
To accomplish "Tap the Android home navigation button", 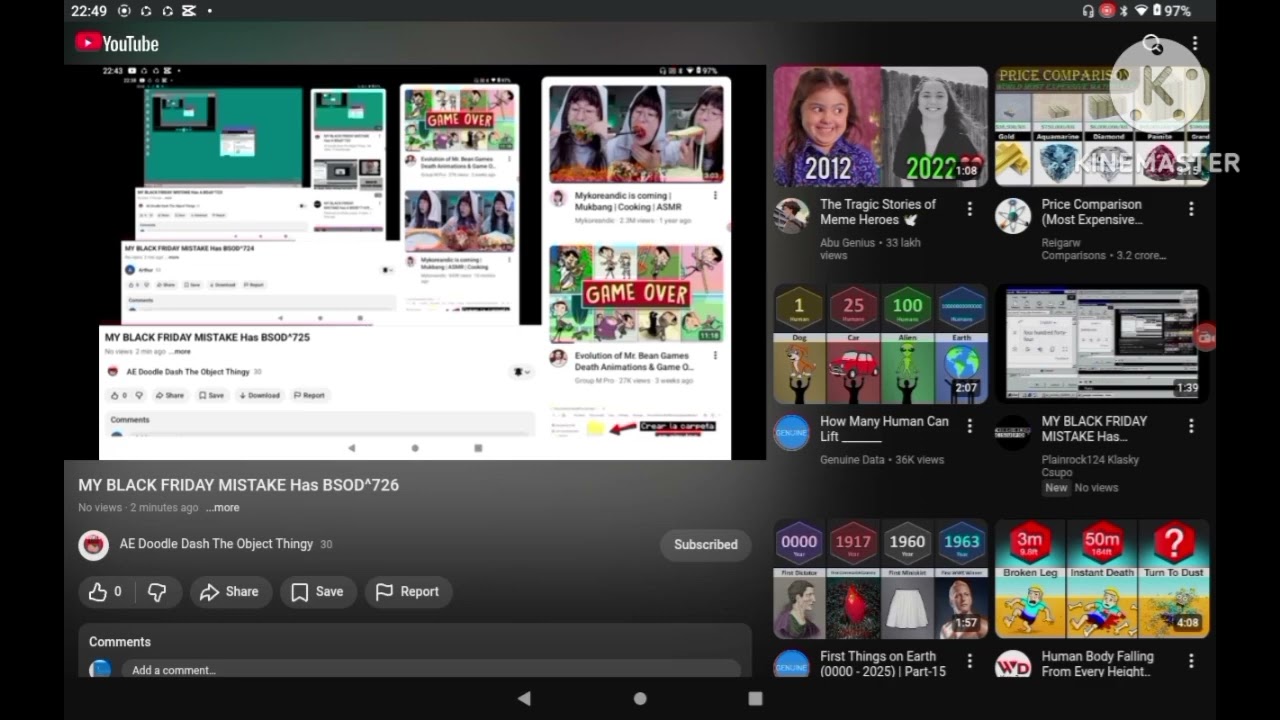I will [x=640, y=699].
